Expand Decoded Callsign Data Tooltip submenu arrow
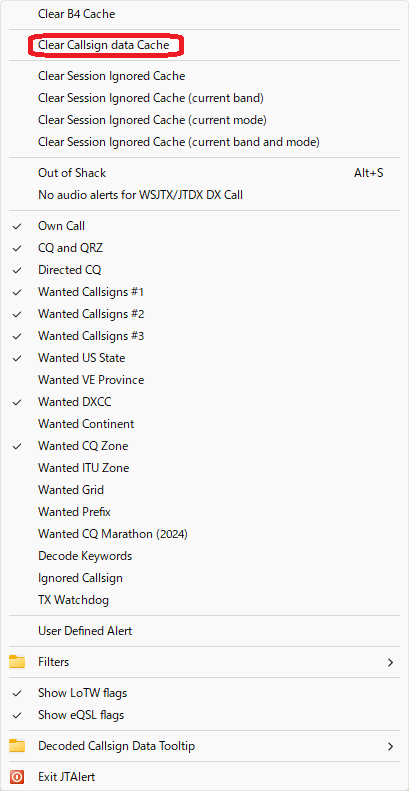 point(390,746)
